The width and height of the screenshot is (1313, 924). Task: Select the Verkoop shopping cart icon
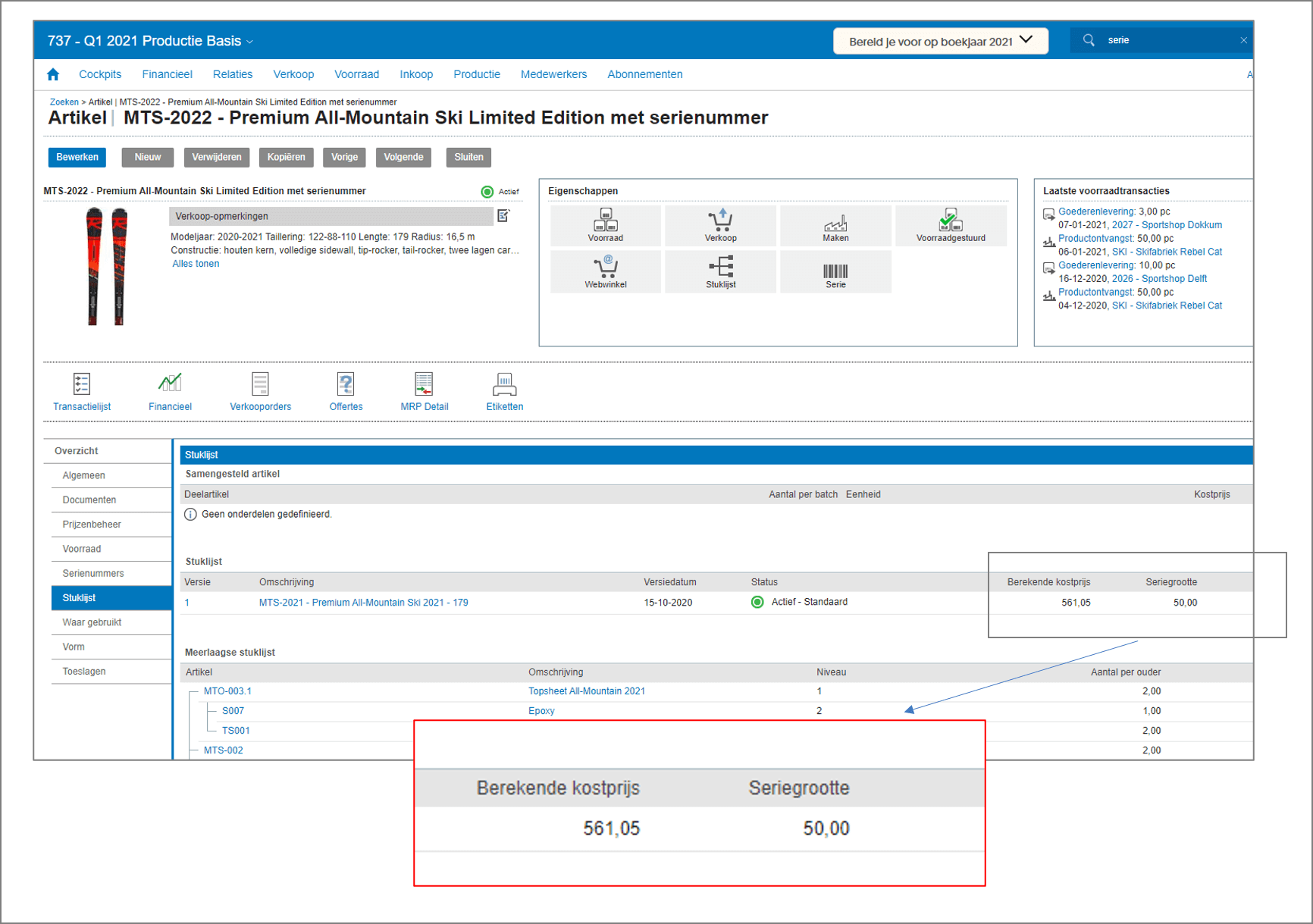click(720, 225)
